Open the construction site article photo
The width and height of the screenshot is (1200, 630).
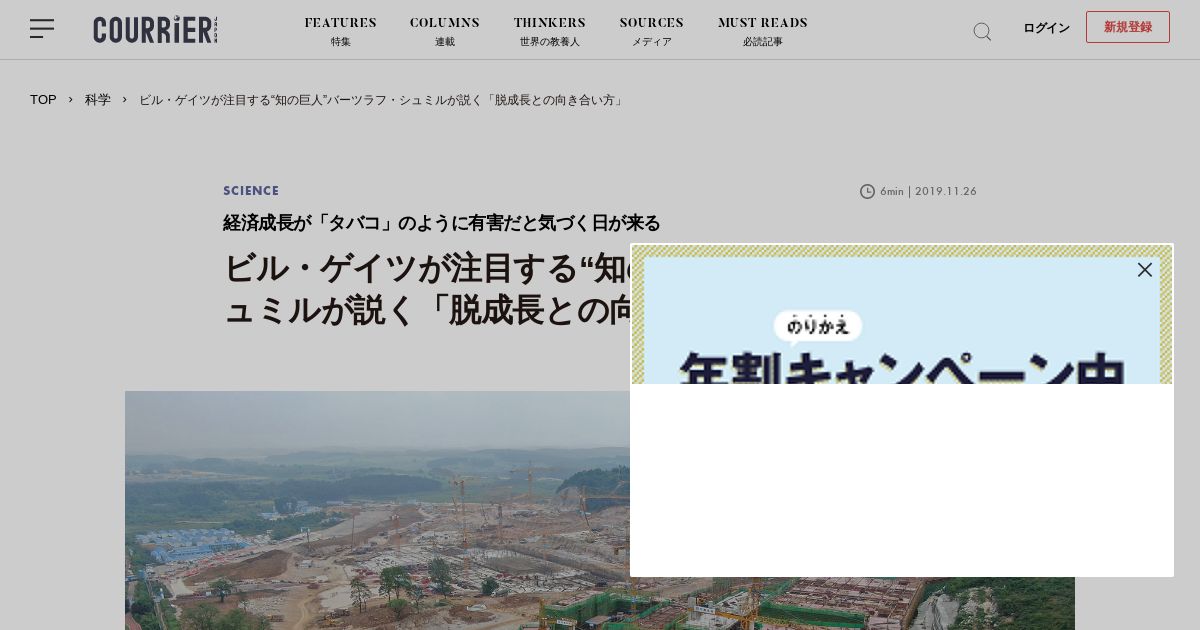[x=378, y=510]
